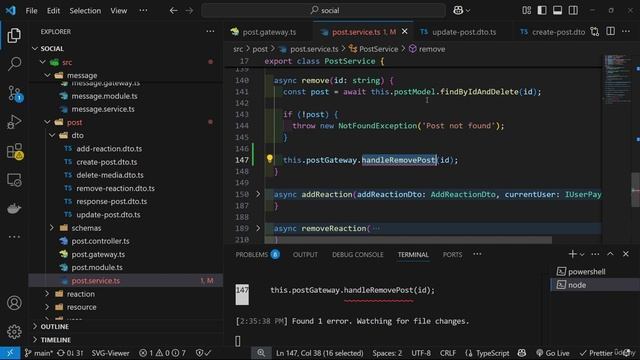640x360 pixels.
Task: Open Explorer views and more actions
Action: (x=210, y=31)
